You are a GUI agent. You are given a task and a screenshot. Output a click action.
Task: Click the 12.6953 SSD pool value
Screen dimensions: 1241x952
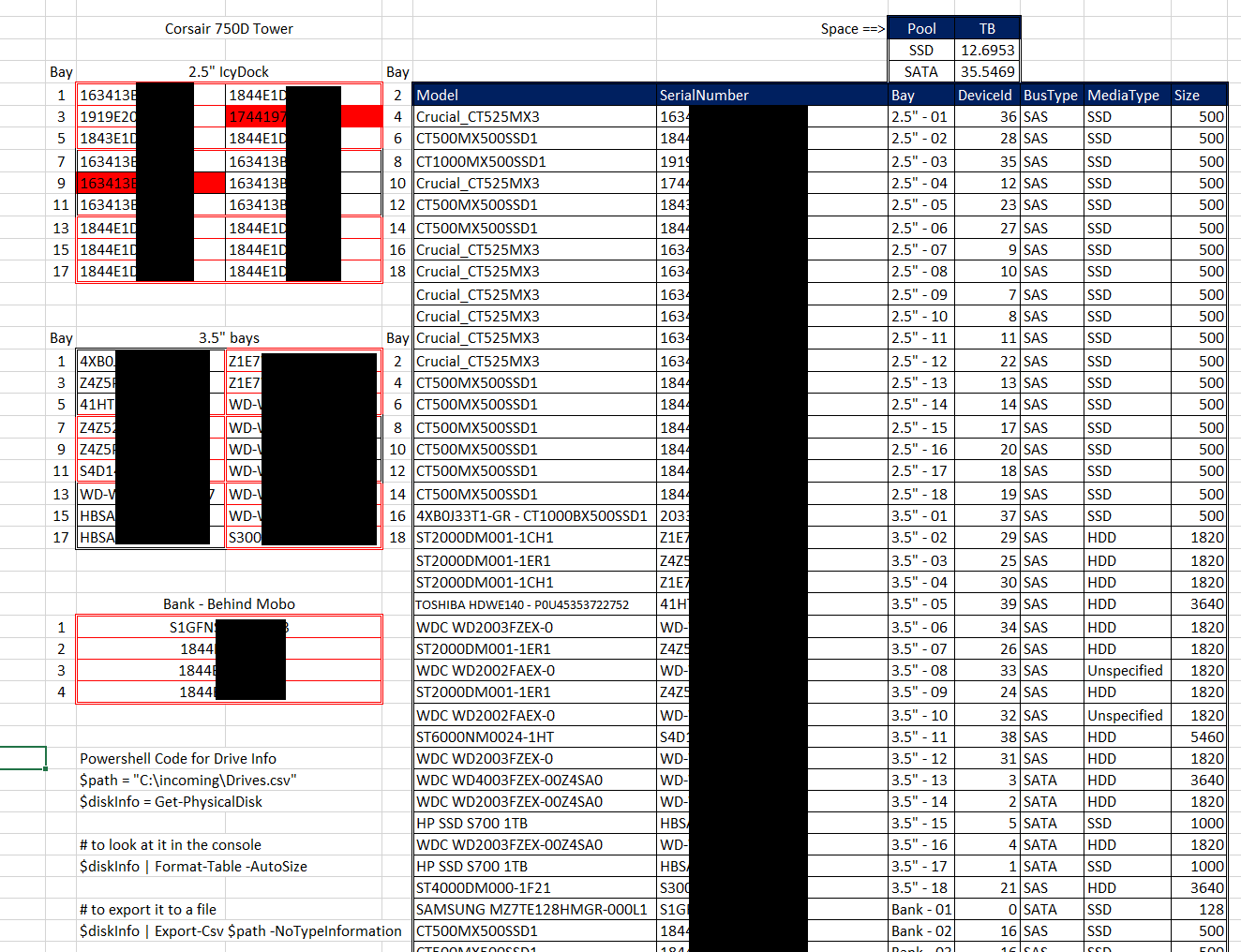(x=987, y=51)
